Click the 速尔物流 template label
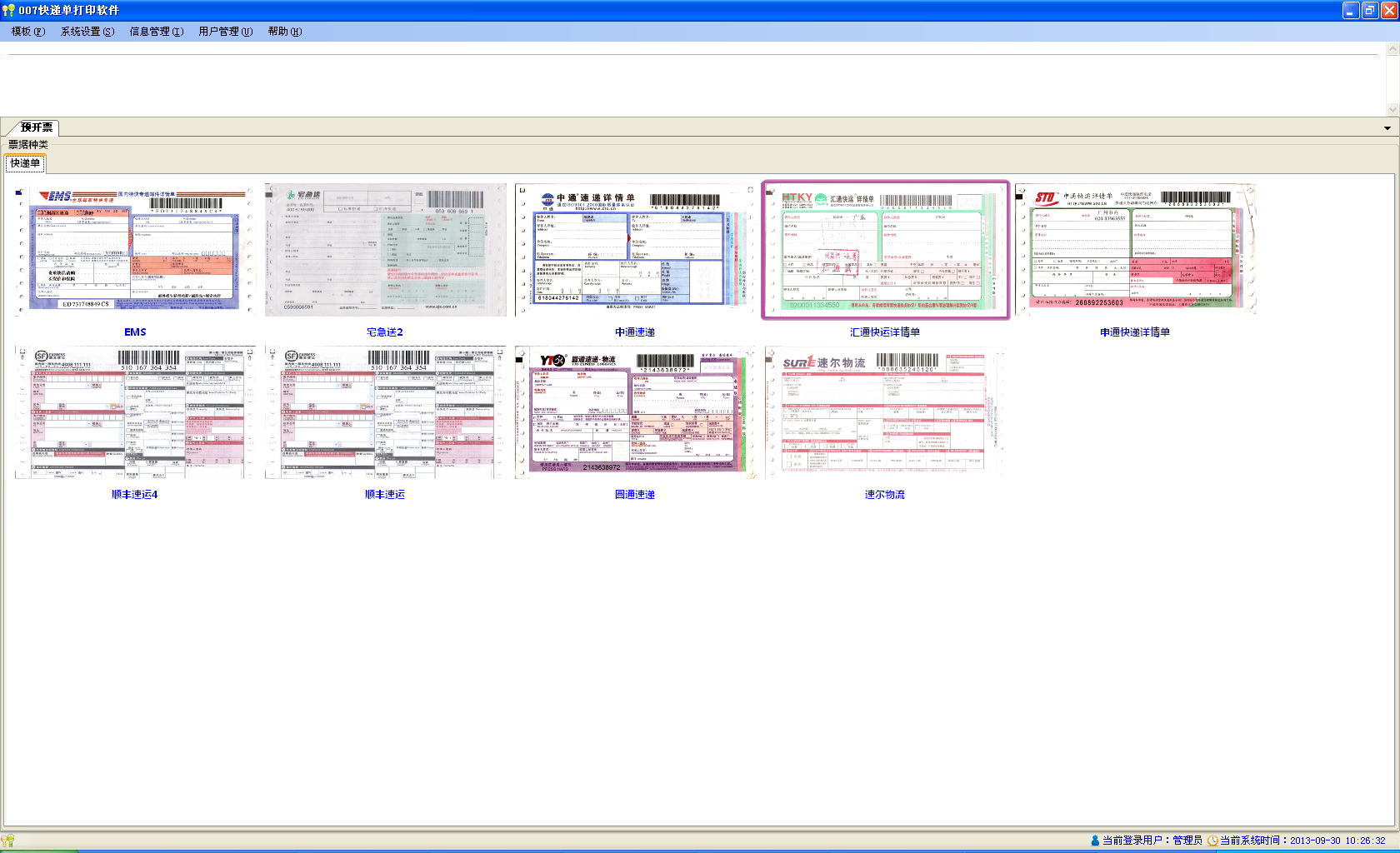 [885, 495]
